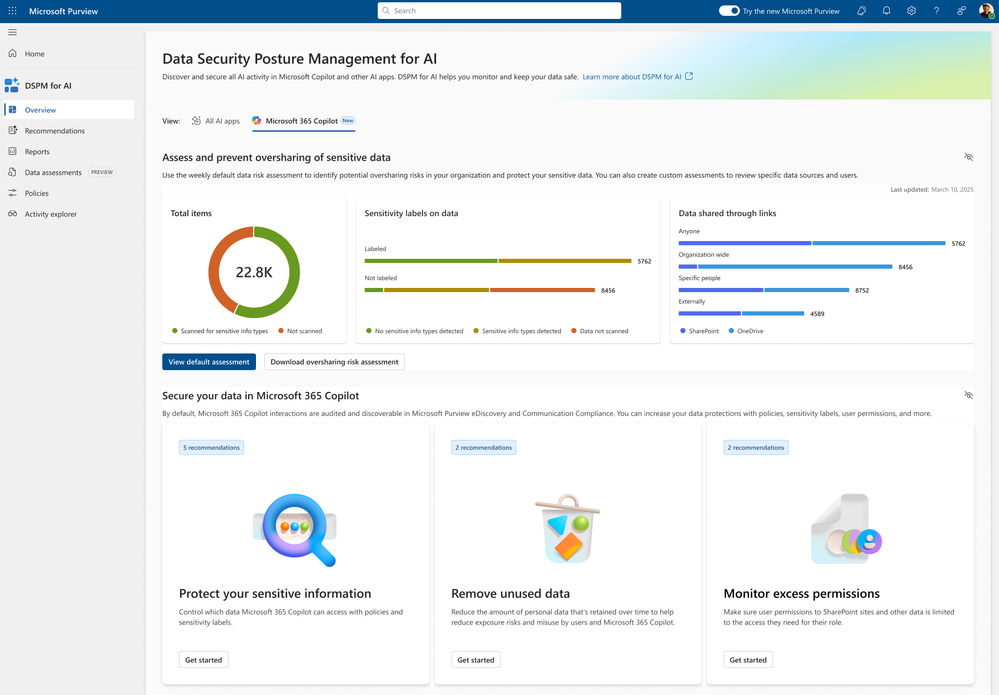Click the Anyone links bar
This screenshot has width=999, height=695.
click(812, 243)
